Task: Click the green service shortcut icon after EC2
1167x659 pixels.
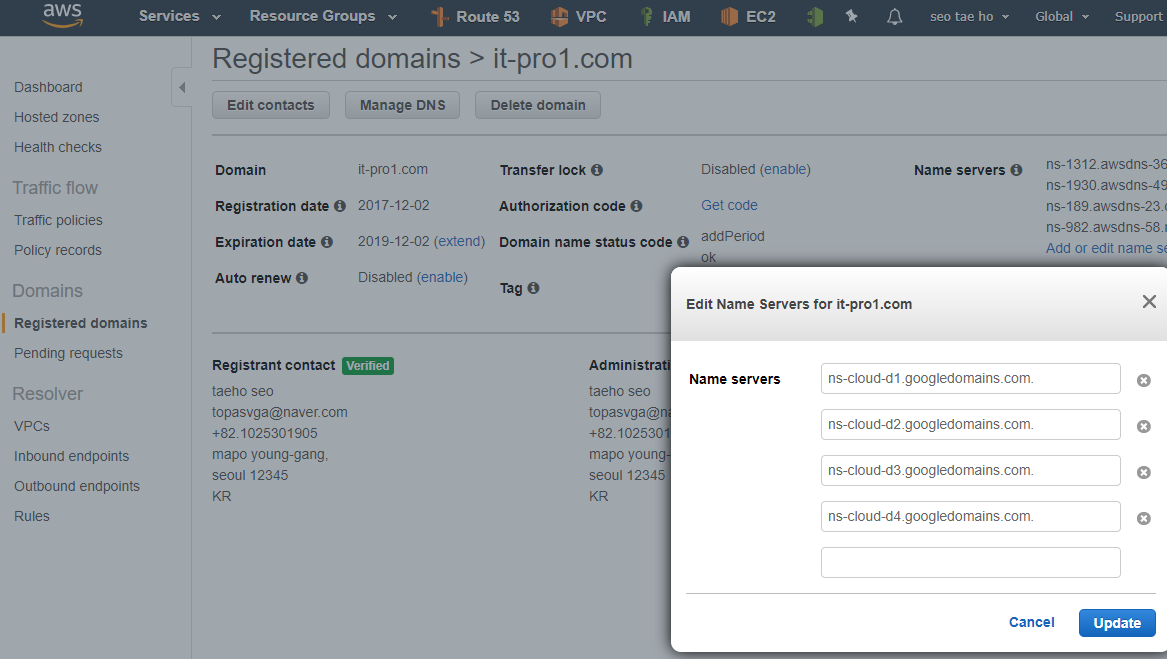Action: (815, 16)
